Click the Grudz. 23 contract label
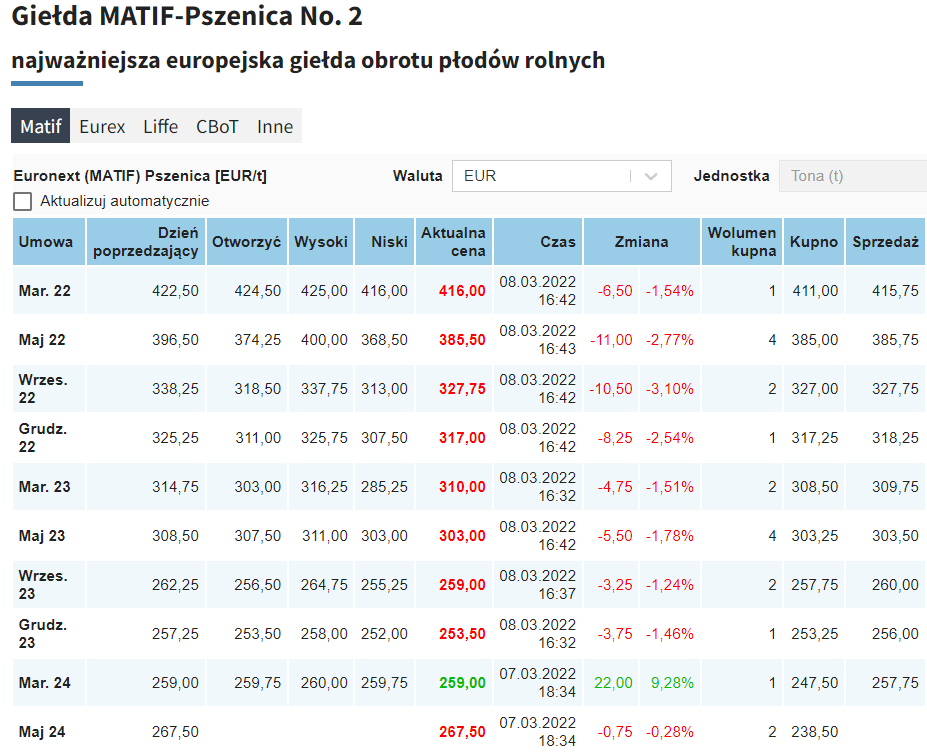This screenshot has width=927, height=756. (43, 634)
